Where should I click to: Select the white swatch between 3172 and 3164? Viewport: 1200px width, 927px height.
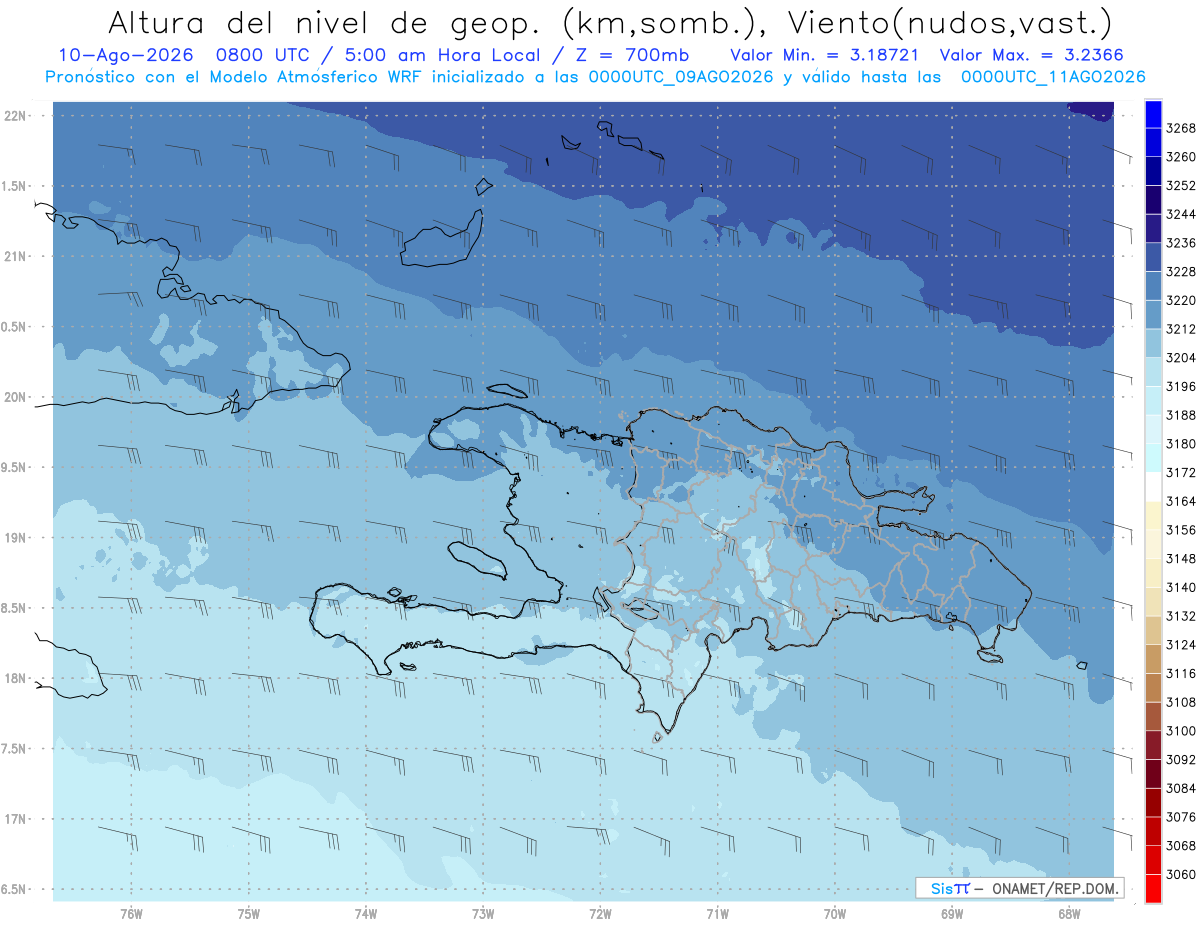tap(1153, 487)
